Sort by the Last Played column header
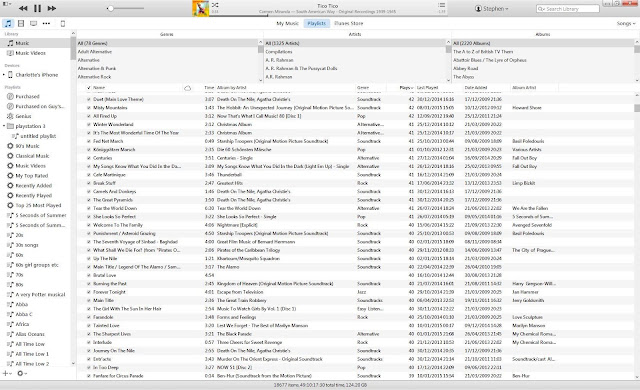Image resolution: width=640 pixels, height=390 pixels. coord(439,88)
